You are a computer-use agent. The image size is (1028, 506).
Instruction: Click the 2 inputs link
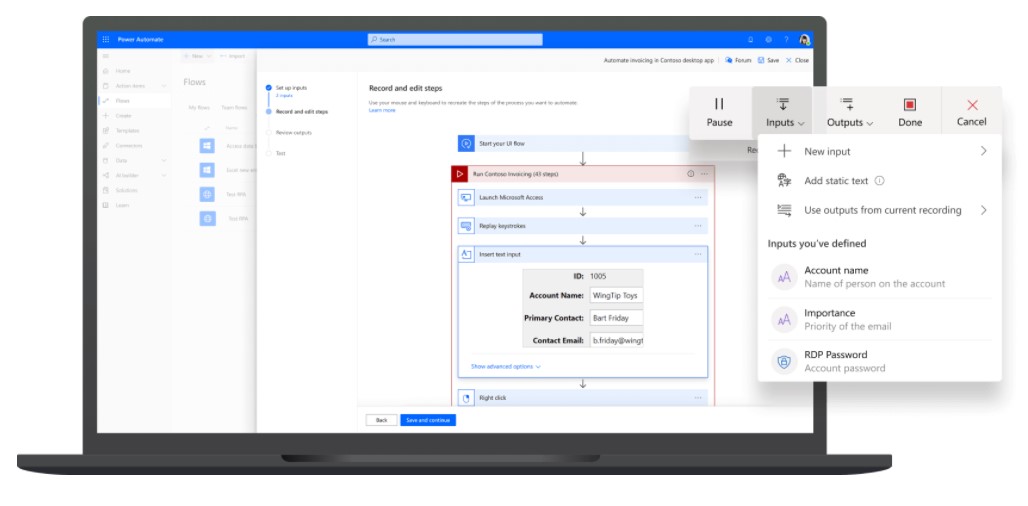(284, 96)
